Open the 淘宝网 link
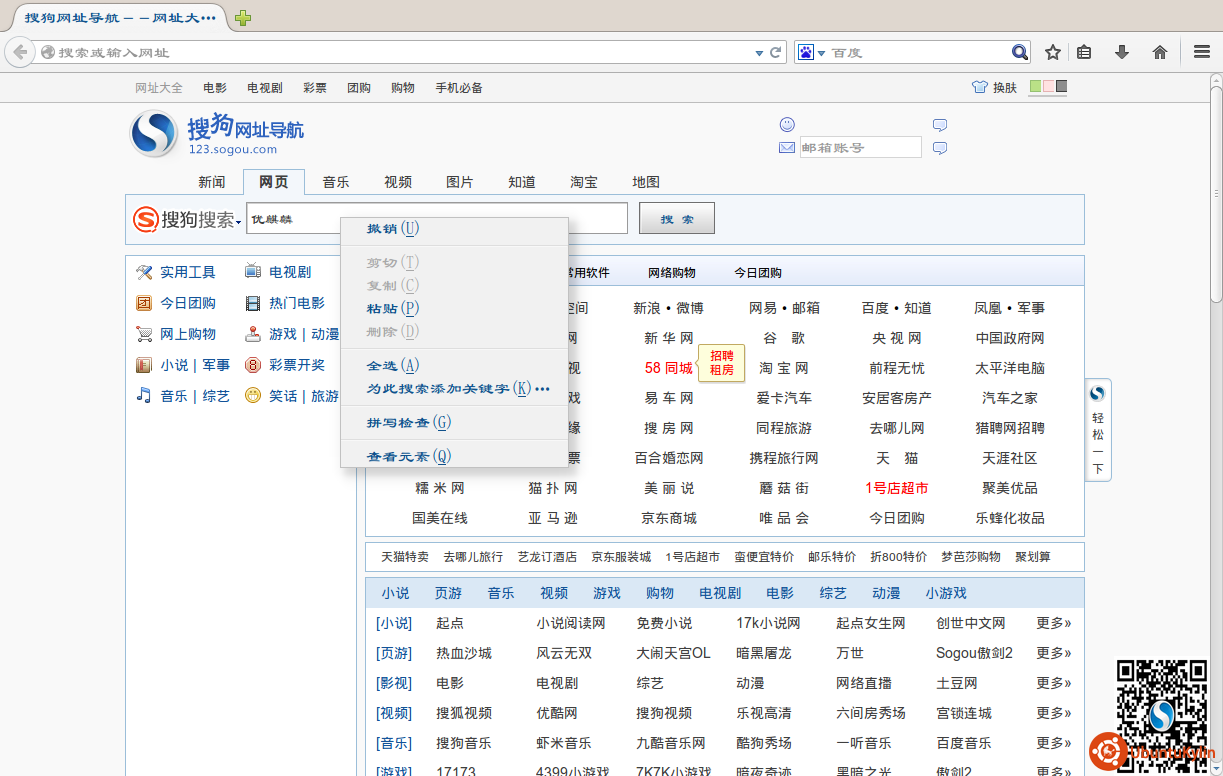1223x776 pixels. click(783, 368)
